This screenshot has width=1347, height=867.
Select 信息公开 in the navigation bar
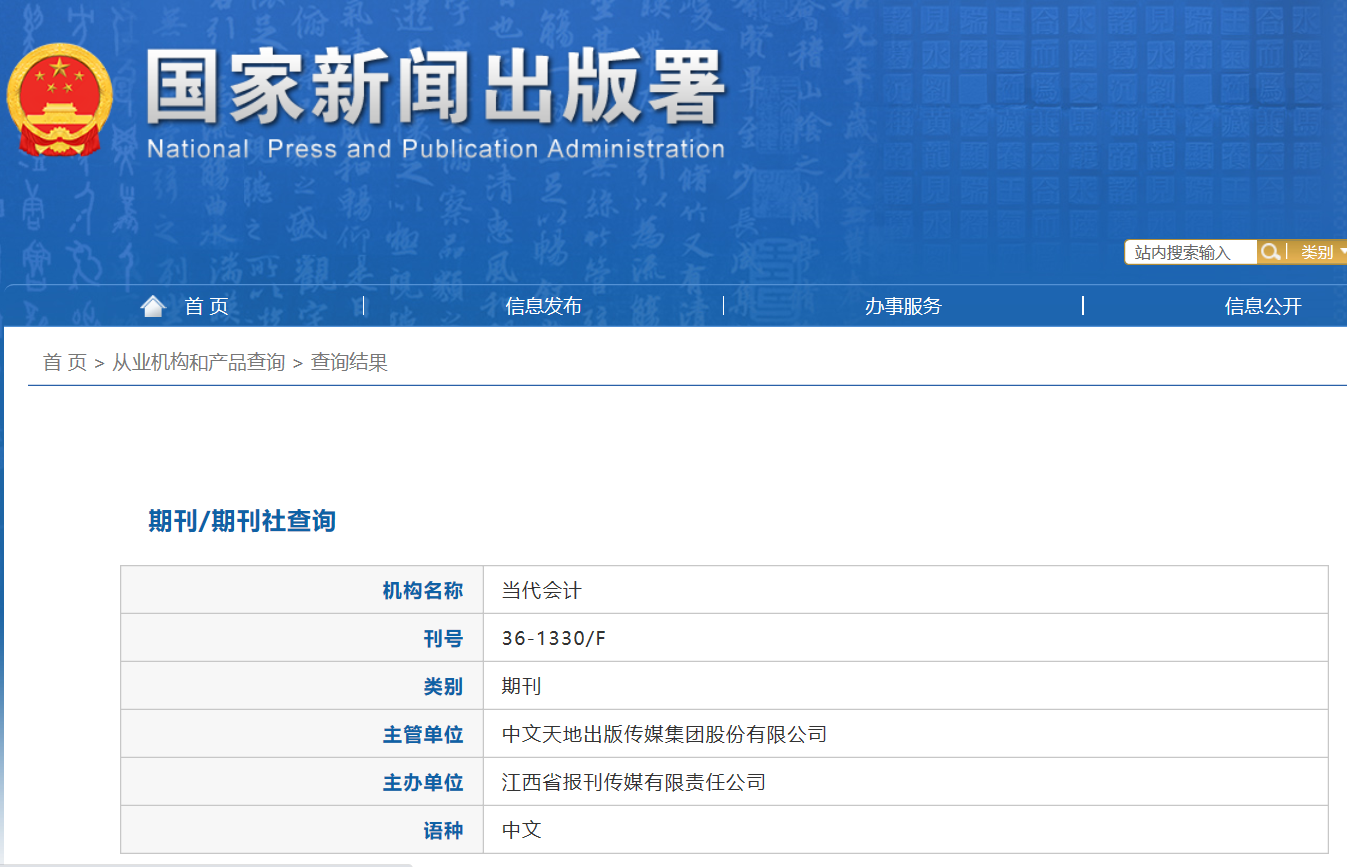1263,306
